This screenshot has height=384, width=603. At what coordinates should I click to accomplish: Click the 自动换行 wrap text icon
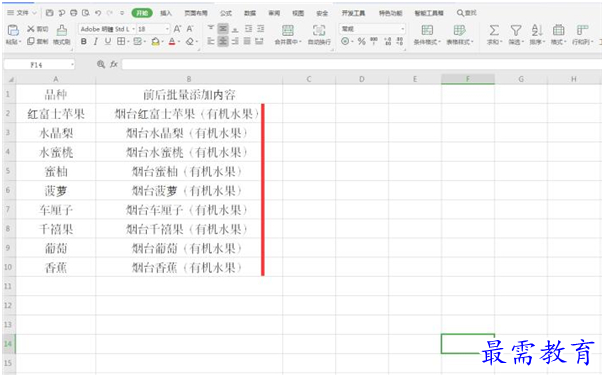tap(319, 31)
